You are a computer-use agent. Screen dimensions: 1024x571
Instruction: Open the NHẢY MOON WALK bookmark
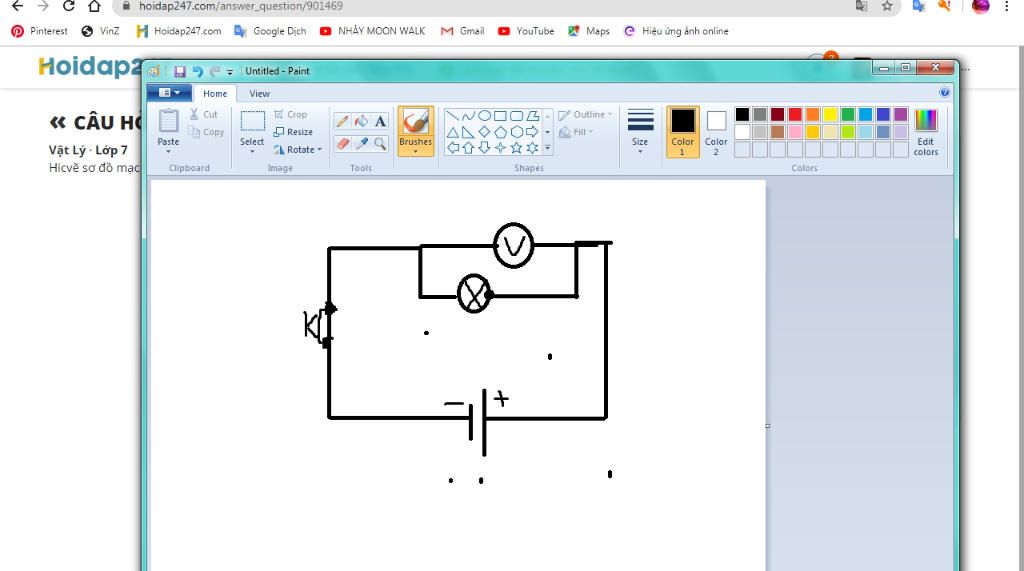(372, 31)
